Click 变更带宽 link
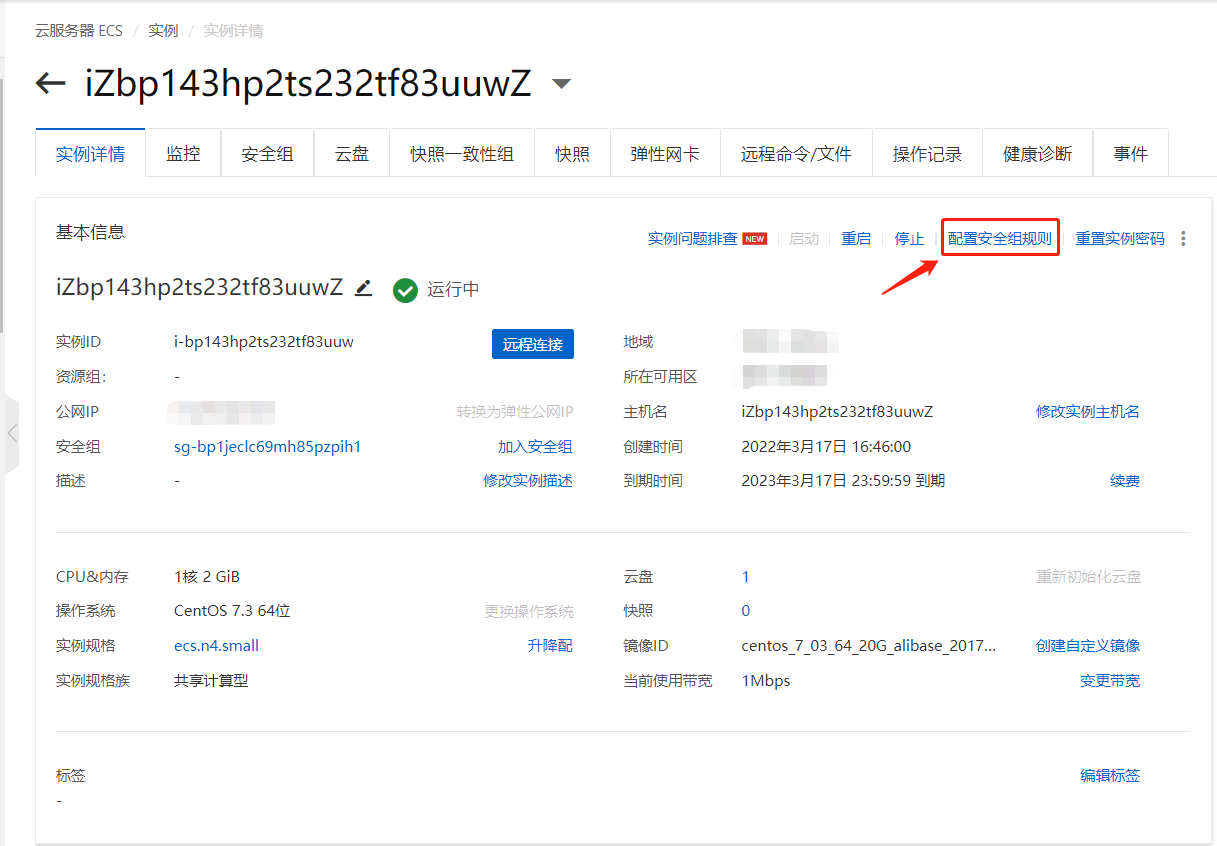Screen dimensions: 1217x846 click(x=1110, y=681)
